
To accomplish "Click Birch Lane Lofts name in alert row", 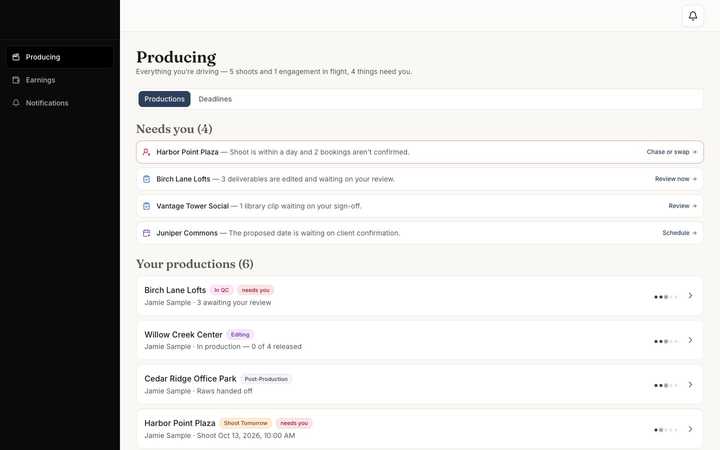I will click(x=183, y=179).
